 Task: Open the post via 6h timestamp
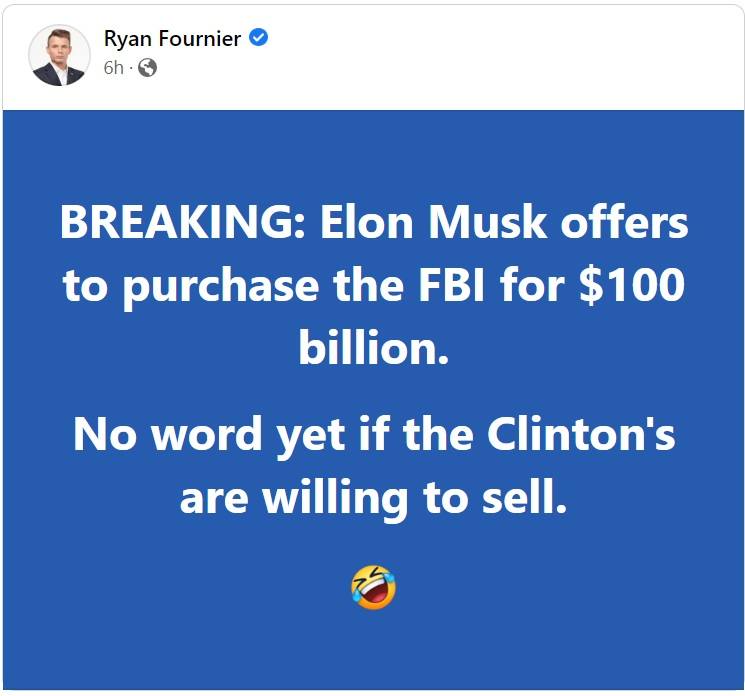[x=113, y=68]
